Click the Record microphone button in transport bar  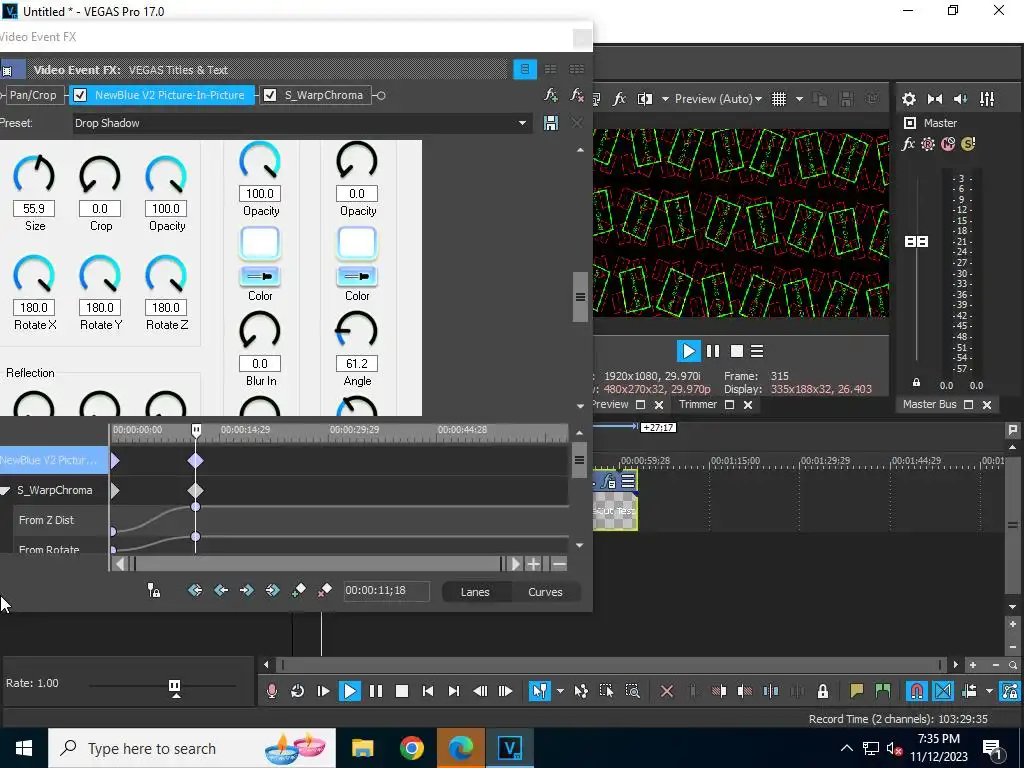pyautogui.click(x=272, y=691)
